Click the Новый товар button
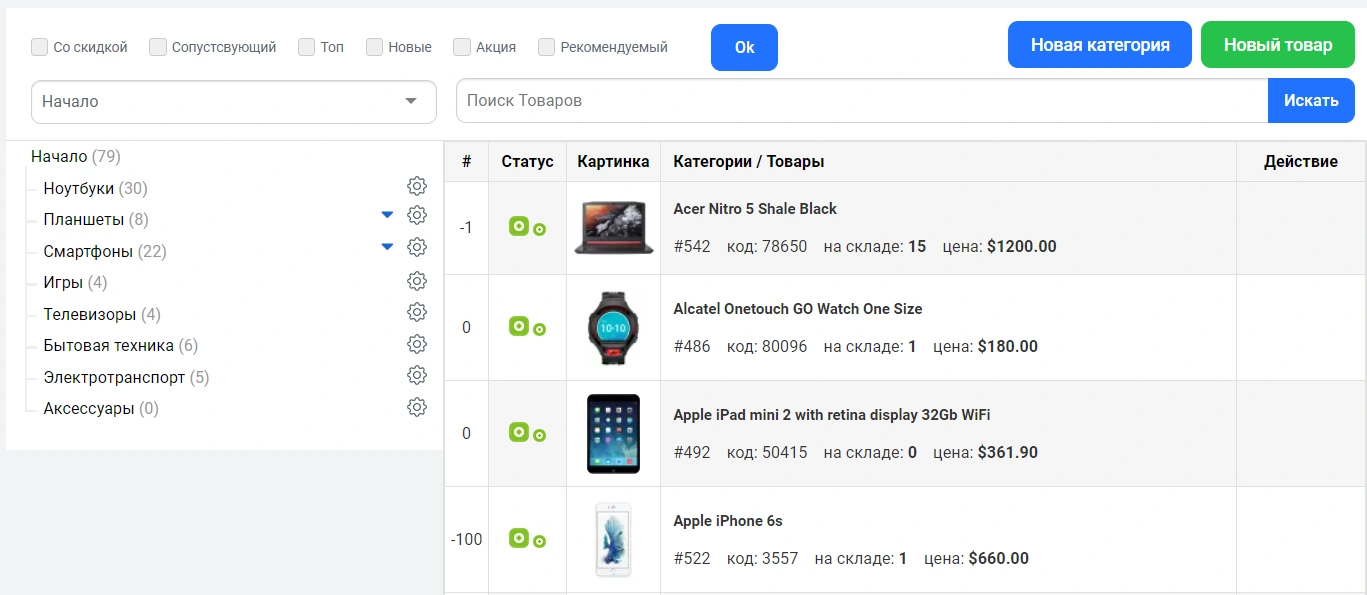 [1277, 45]
